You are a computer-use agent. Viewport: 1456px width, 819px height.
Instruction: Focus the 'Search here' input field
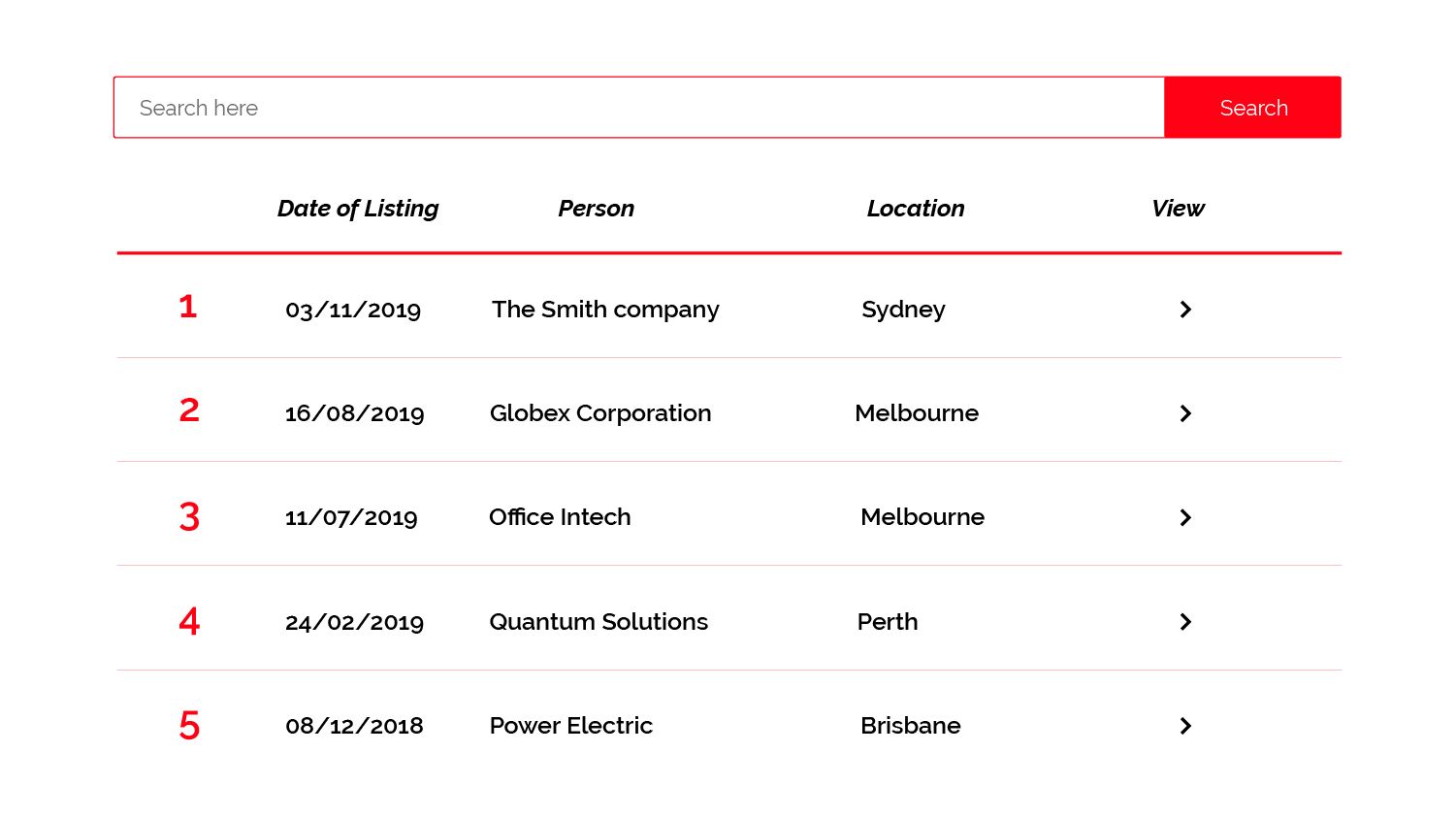[x=638, y=108]
